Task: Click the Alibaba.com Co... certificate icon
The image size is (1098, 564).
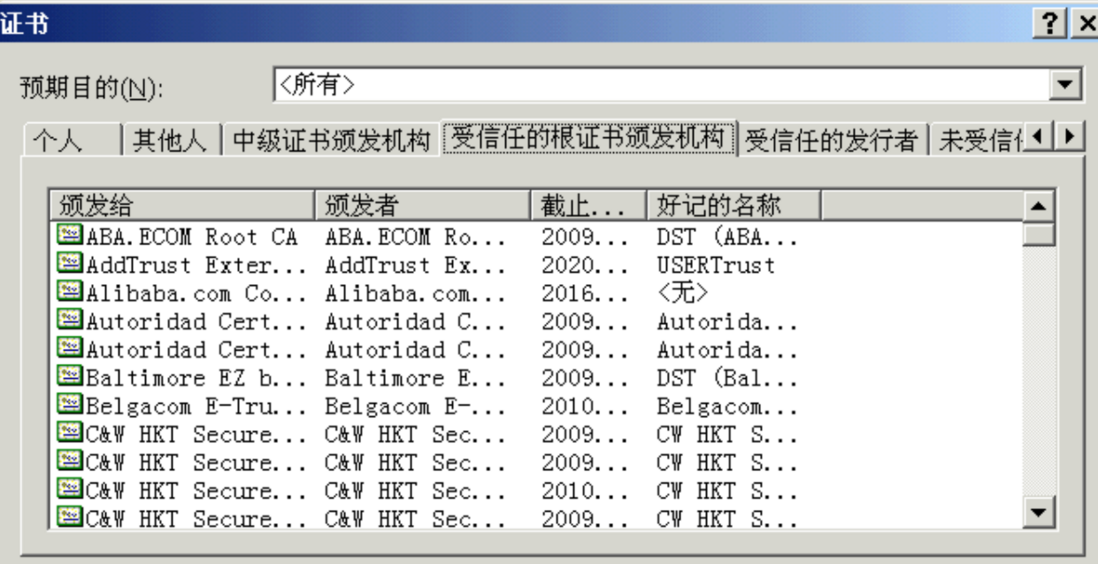Action: click(69, 291)
